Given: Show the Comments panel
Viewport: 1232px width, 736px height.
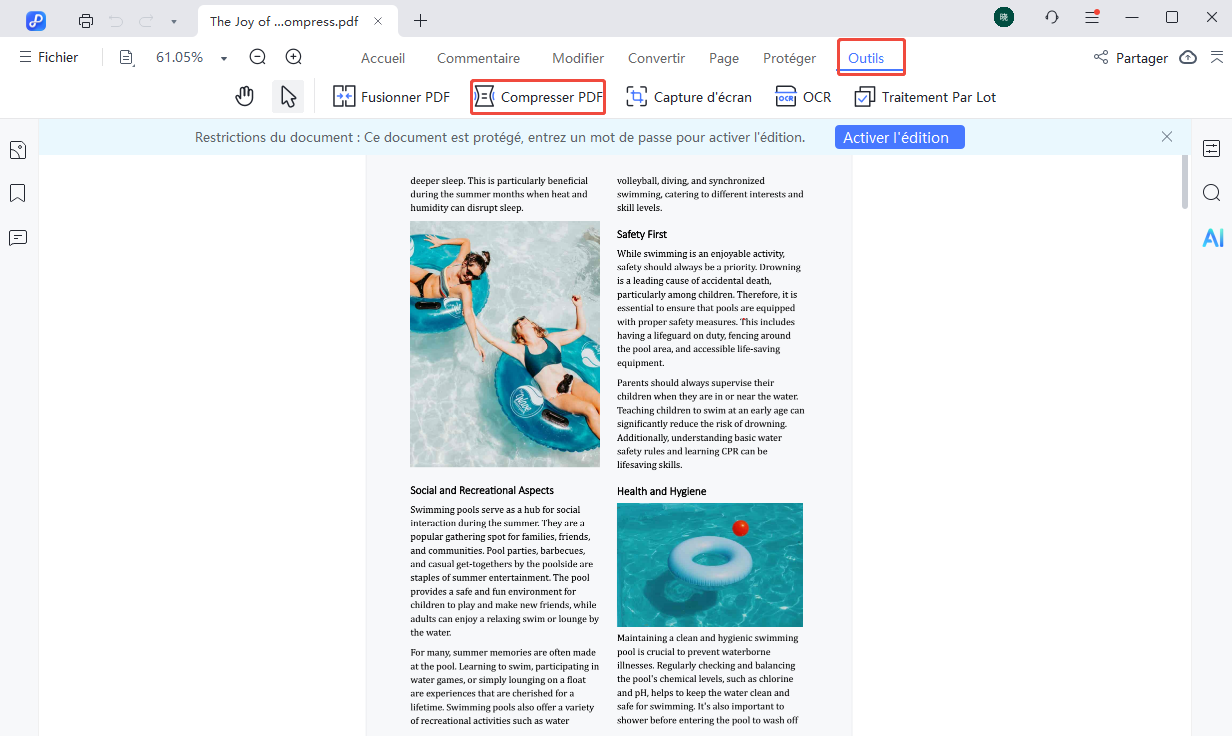Looking at the screenshot, I should pyautogui.click(x=17, y=238).
